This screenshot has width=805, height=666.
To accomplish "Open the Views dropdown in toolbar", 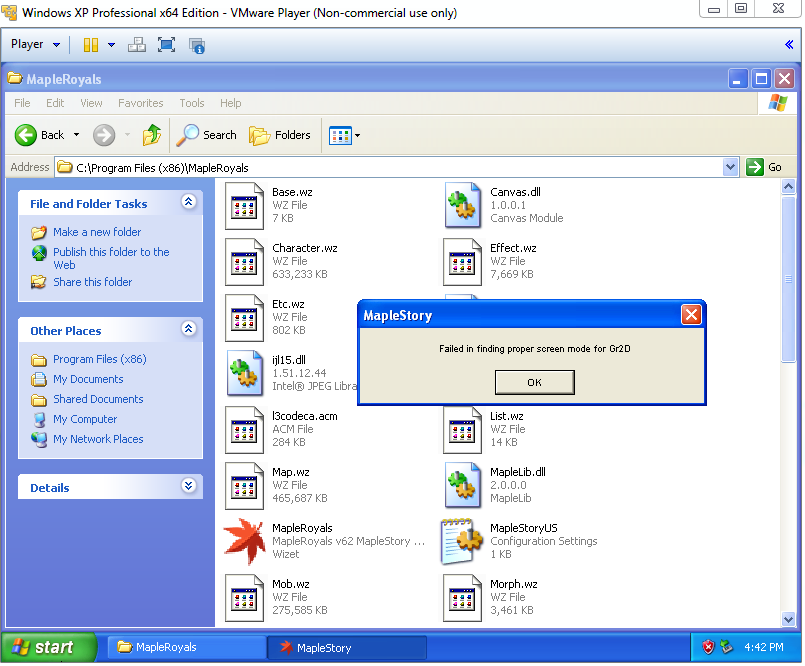I will pos(345,135).
